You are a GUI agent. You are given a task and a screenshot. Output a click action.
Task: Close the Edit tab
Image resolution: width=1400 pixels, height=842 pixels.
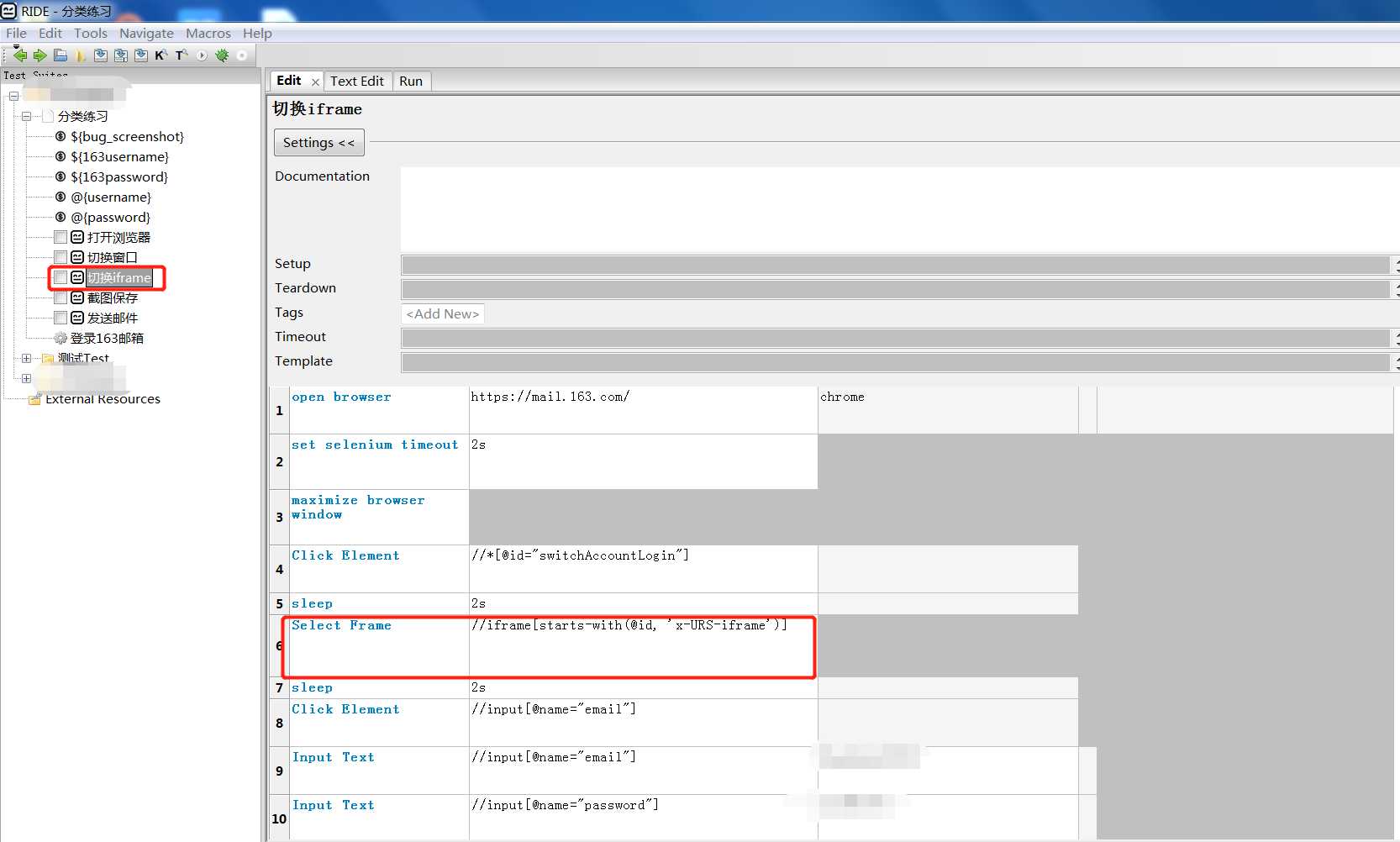pos(315,82)
